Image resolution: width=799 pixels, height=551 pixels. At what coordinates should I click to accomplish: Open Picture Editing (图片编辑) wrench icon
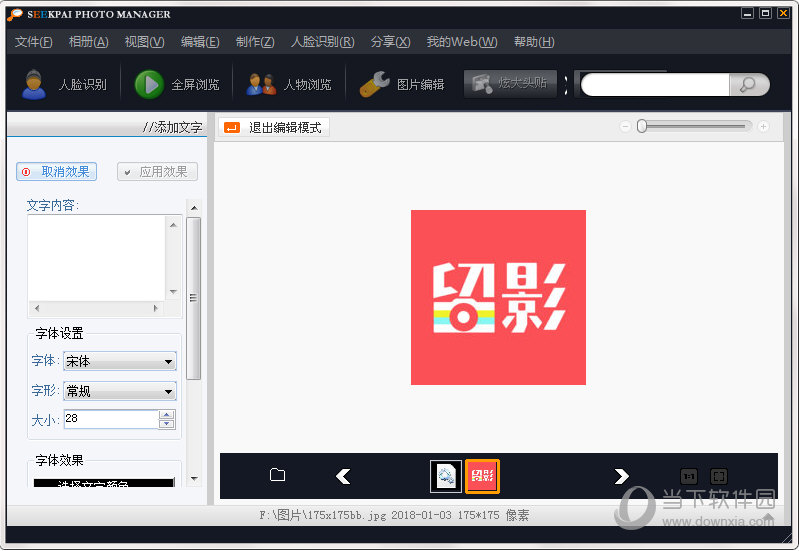tap(375, 84)
